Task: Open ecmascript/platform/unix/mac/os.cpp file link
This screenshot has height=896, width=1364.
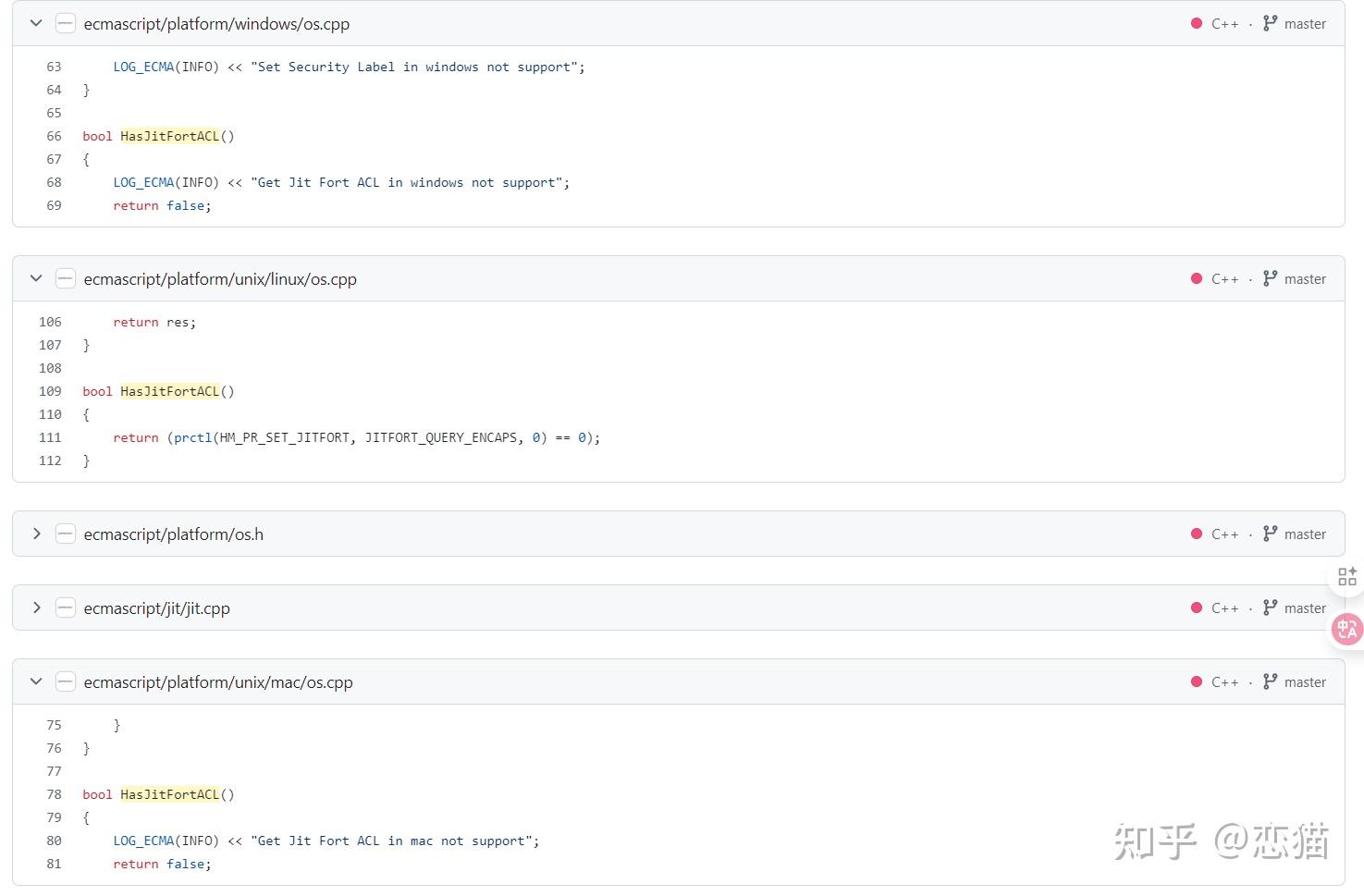Action: pyautogui.click(x=218, y=682)
